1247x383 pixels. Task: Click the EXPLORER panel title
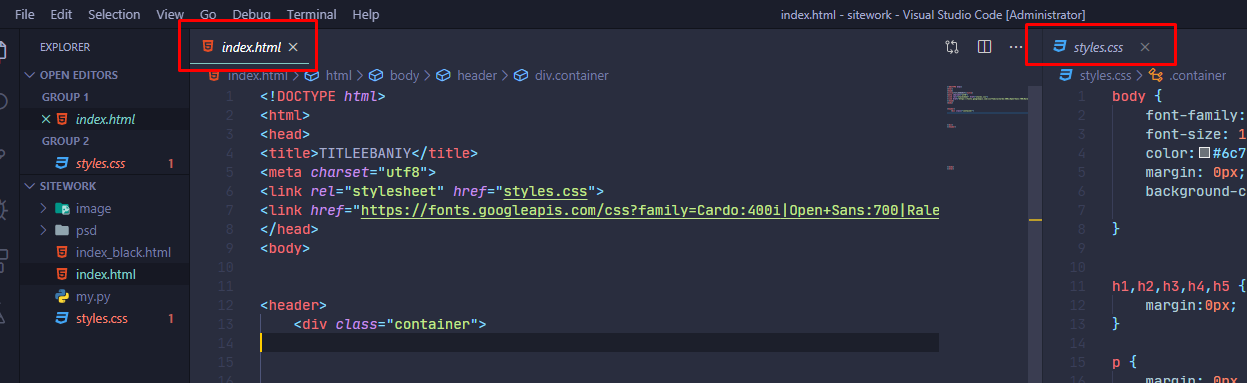point(65,47)
